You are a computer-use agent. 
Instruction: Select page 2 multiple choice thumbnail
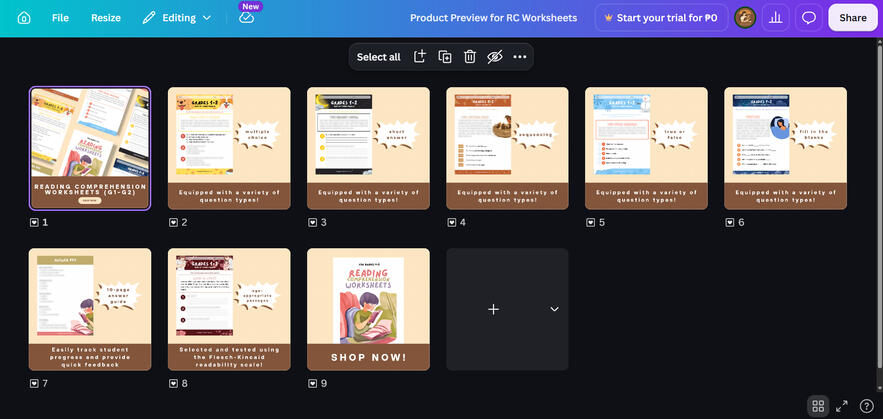[229, 148]
